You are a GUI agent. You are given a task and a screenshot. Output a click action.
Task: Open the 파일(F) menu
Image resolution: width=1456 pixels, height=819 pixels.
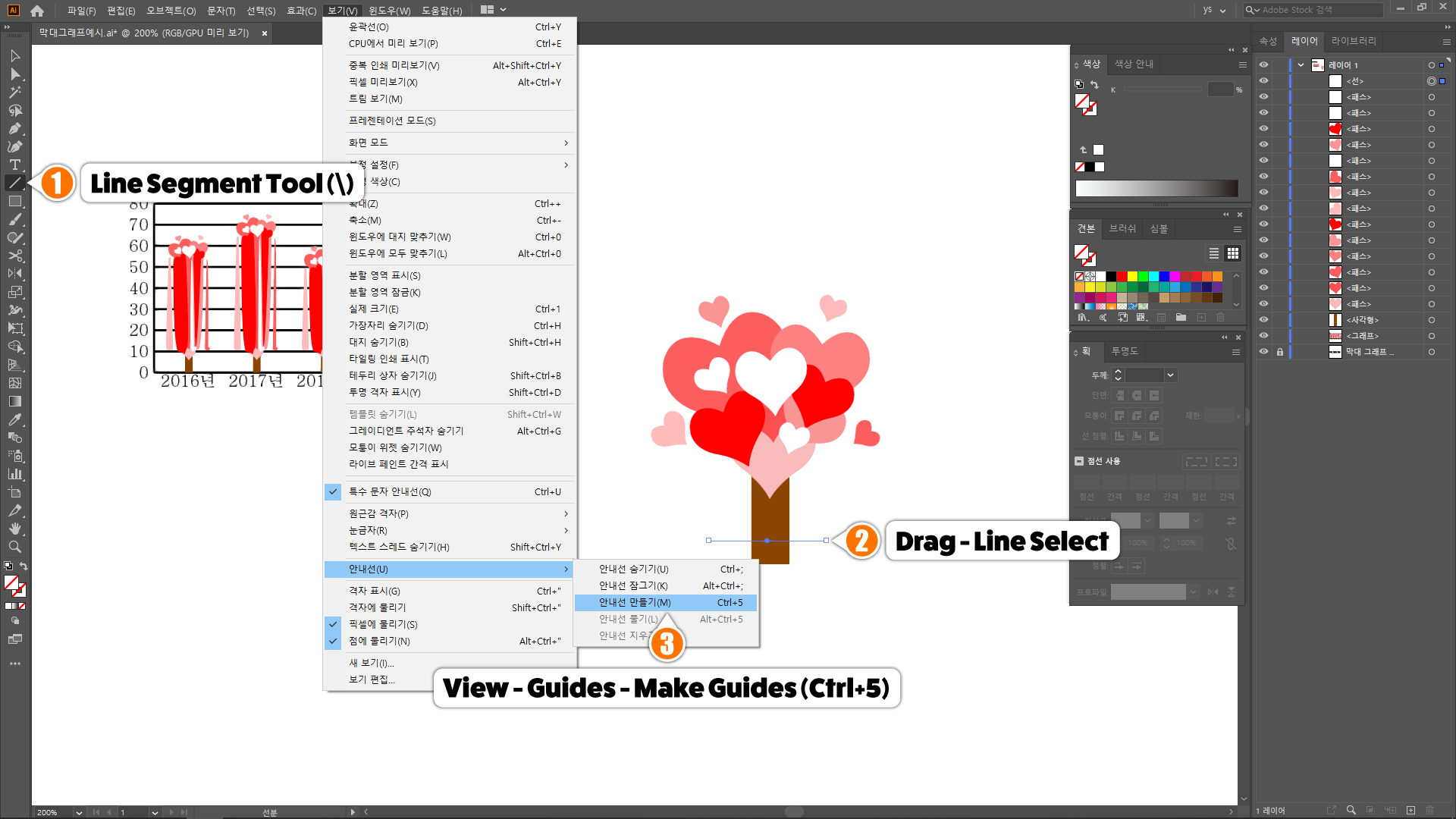[x=81, y=11]
